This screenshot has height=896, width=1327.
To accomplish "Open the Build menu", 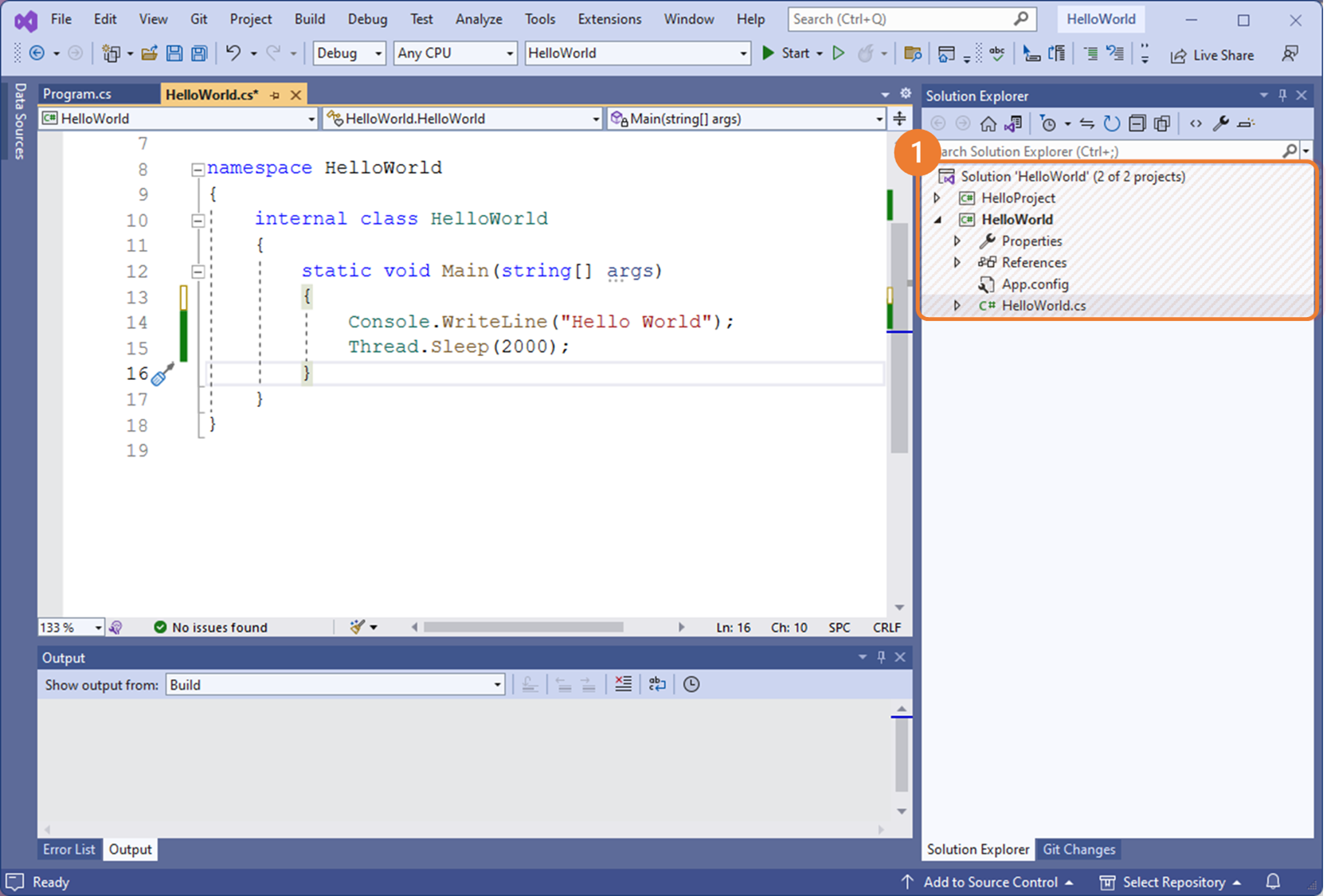I will pos(309,19).
